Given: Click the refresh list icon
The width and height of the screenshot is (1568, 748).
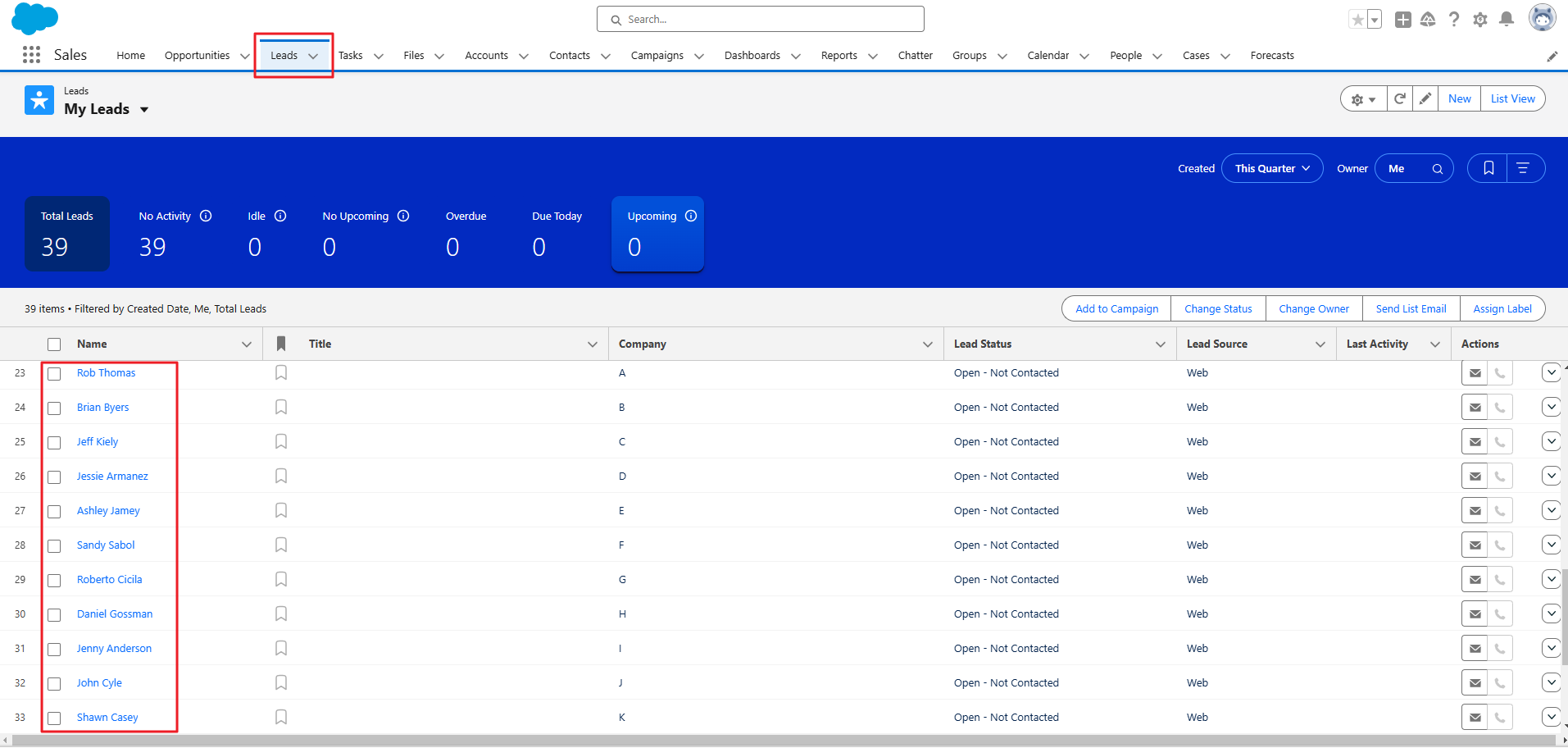Looking at the screenshot, I should point(1400,98).
